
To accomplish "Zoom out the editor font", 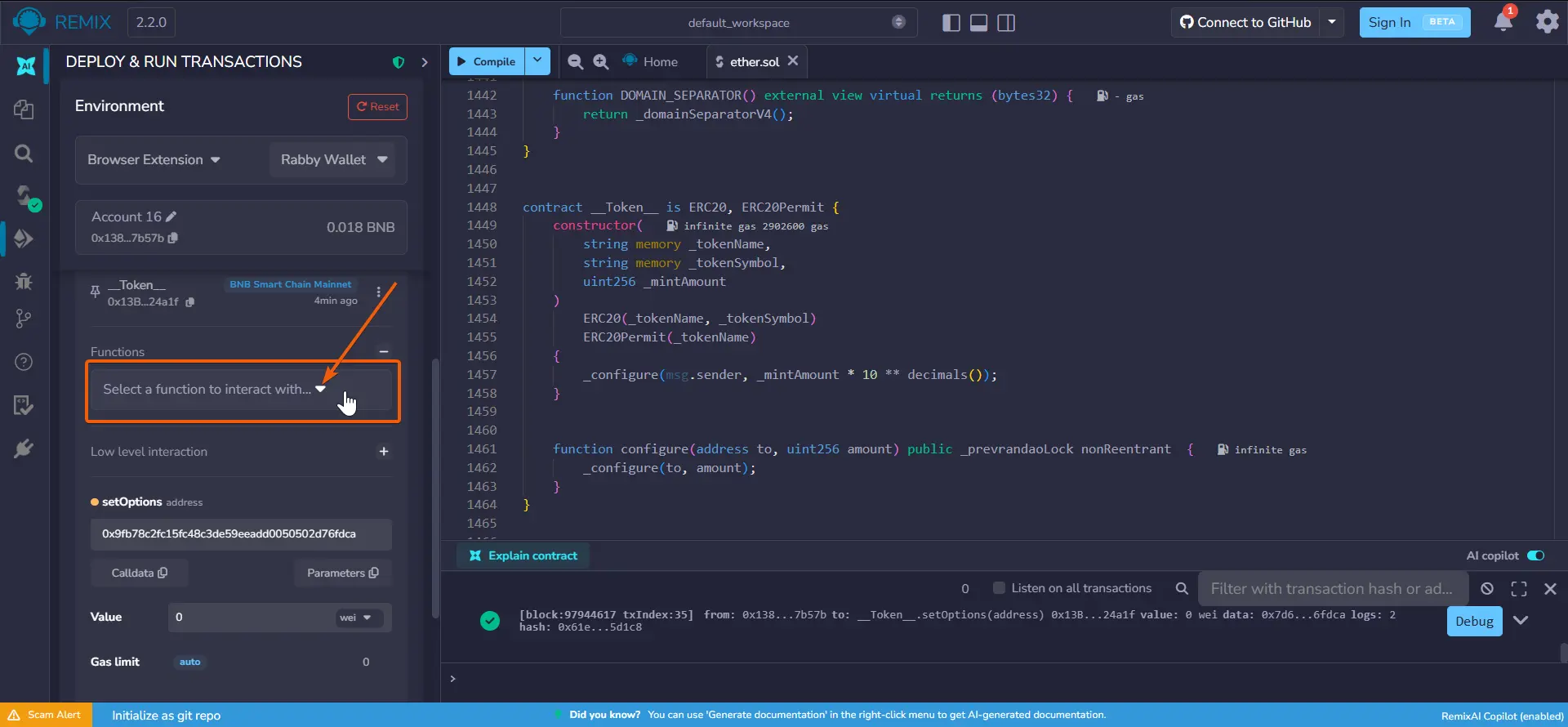I will click(575, 62).
